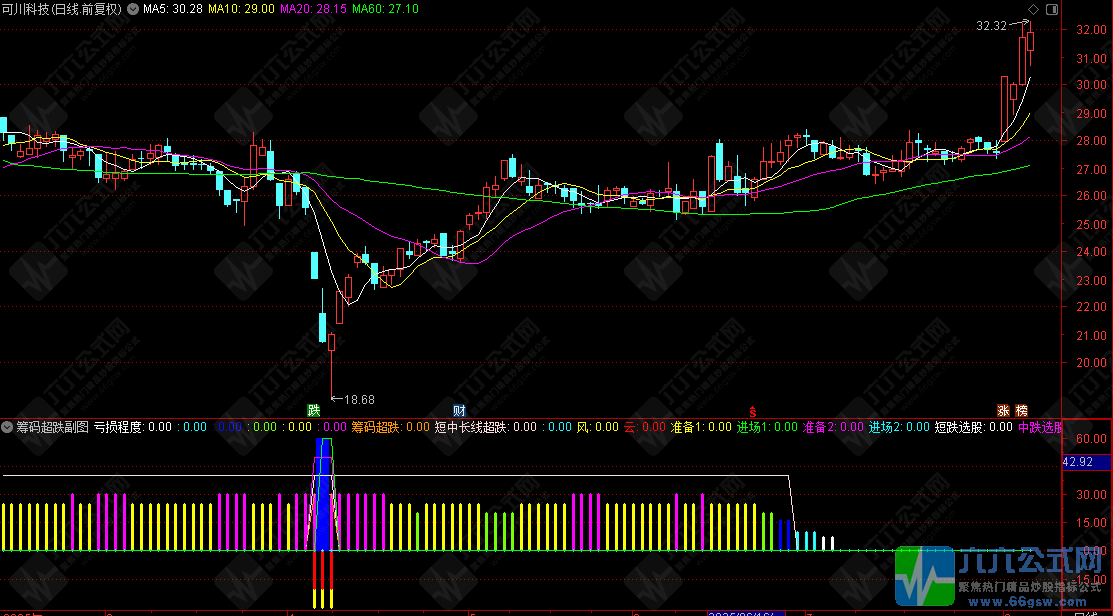Click the 18.68 low price annotation

[359, 400]
